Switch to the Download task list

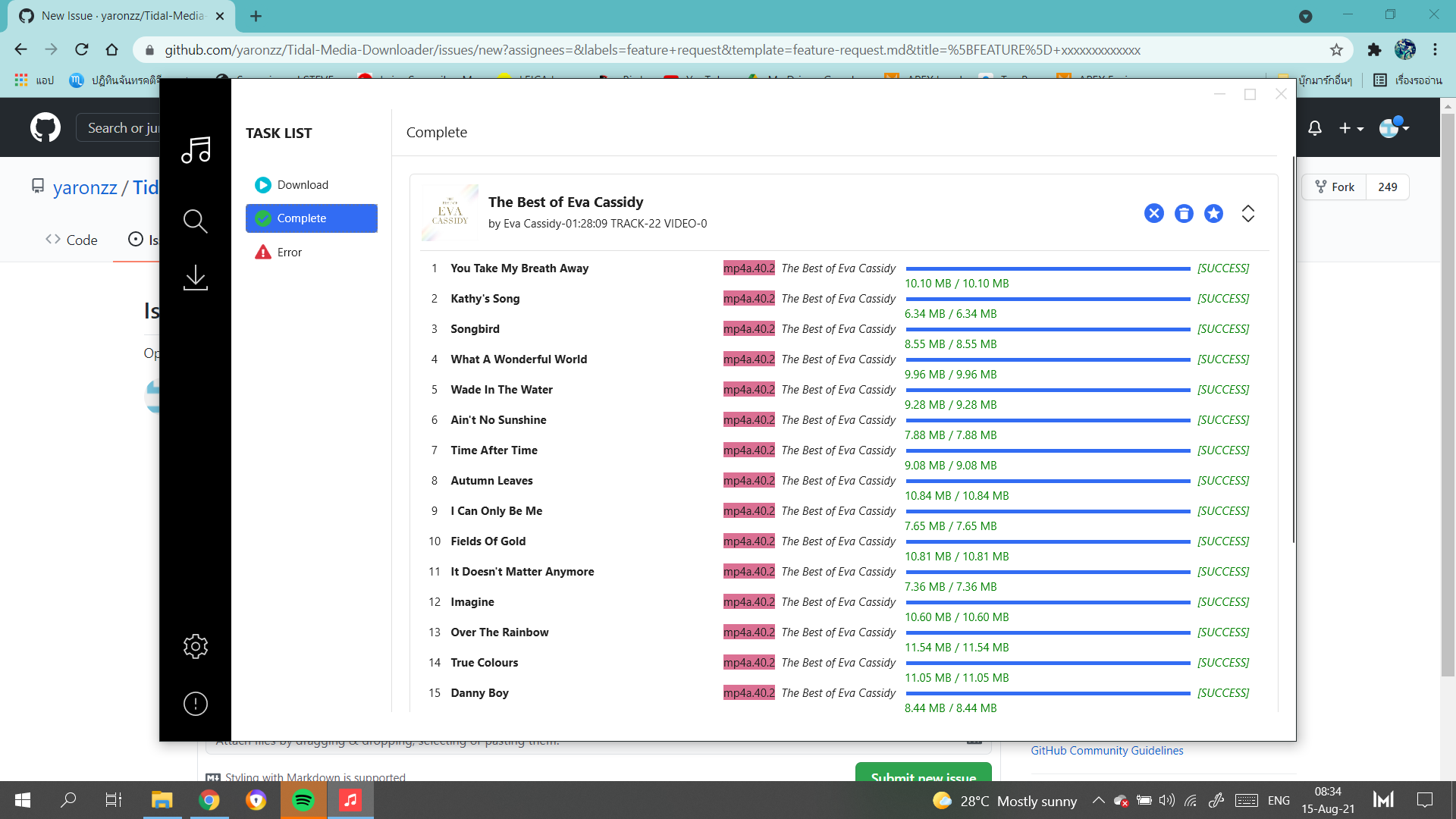(303, 184)
